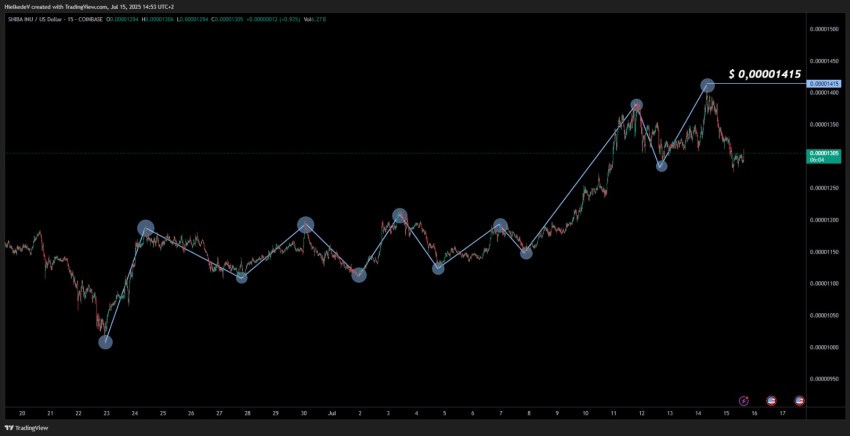
Task: Click the 06:04 bar countdown timer
Action: tap(816, 160)
